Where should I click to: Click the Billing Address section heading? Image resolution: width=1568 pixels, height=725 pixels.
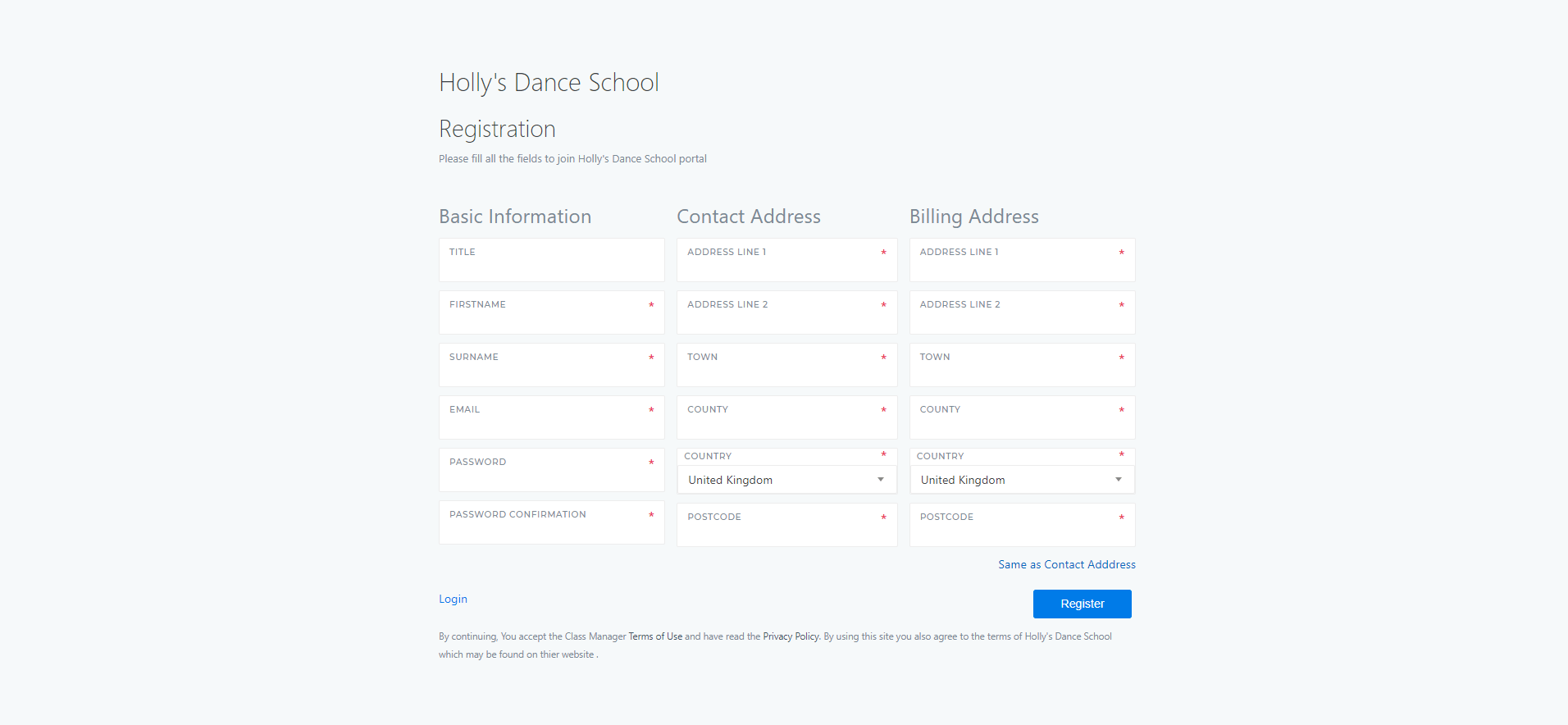(x=974, y=217)
